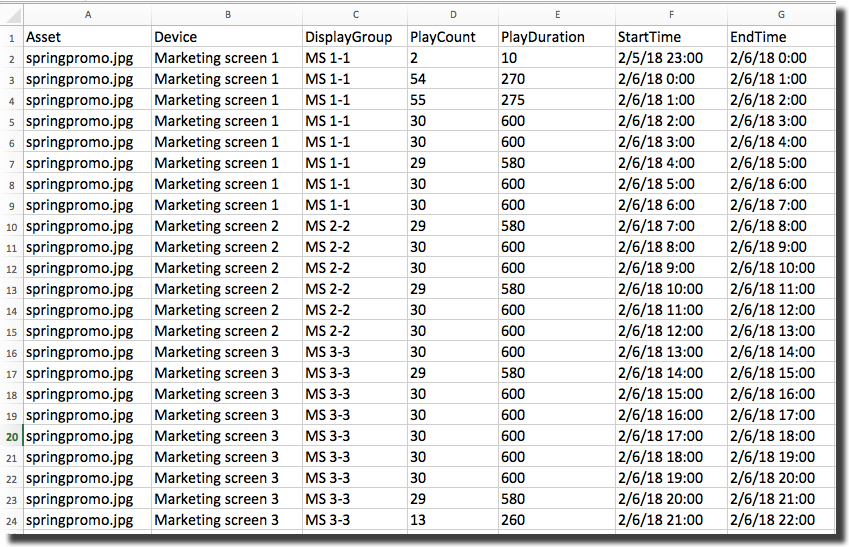This screenshot has width=849, height=547.
Task: Click StartTime cell showing 2/5/18 23:00
Action: pyautogui.click(x=670, y=58)
